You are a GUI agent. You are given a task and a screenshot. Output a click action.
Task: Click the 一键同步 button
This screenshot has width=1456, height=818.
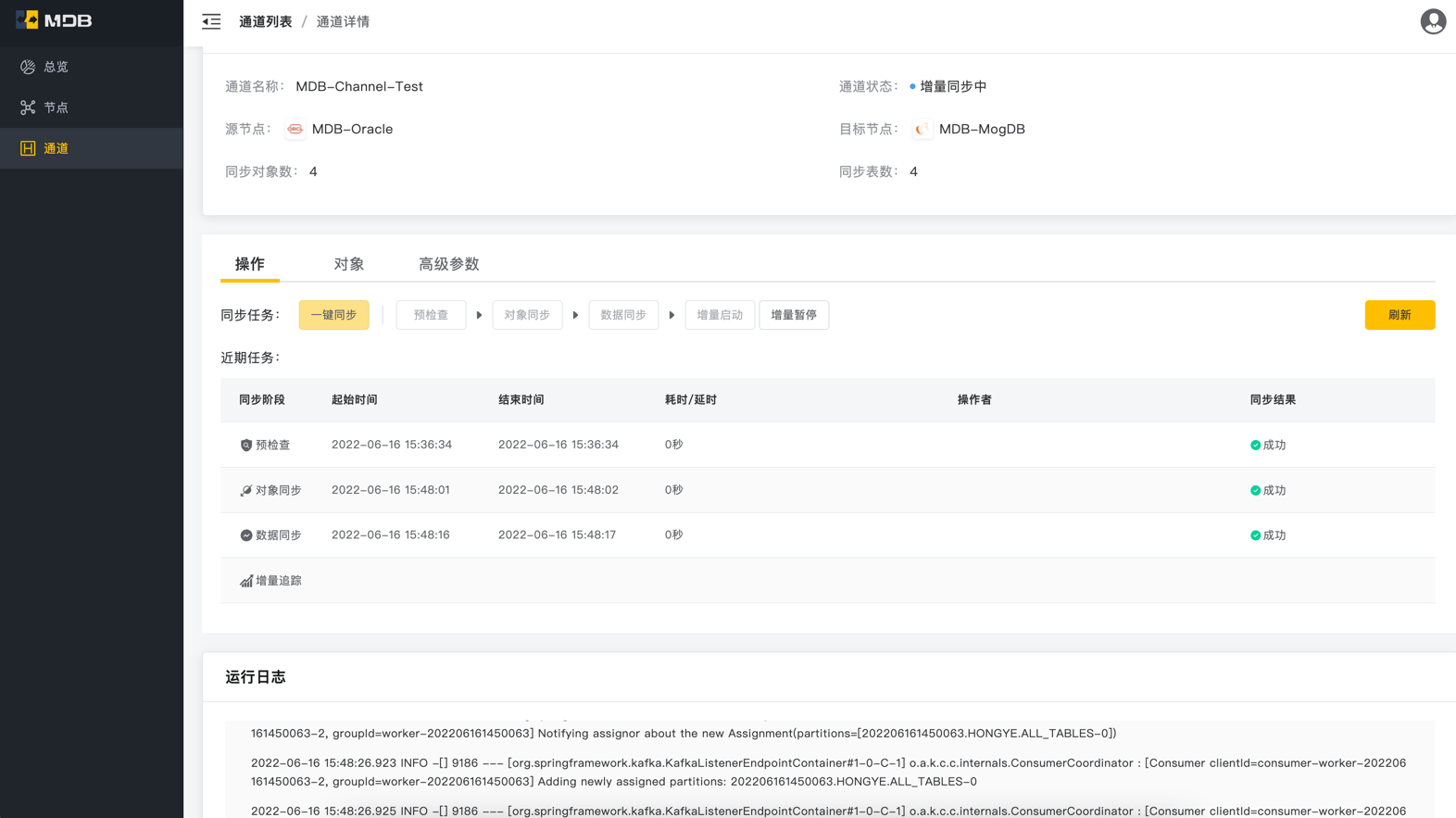[333, 315]
